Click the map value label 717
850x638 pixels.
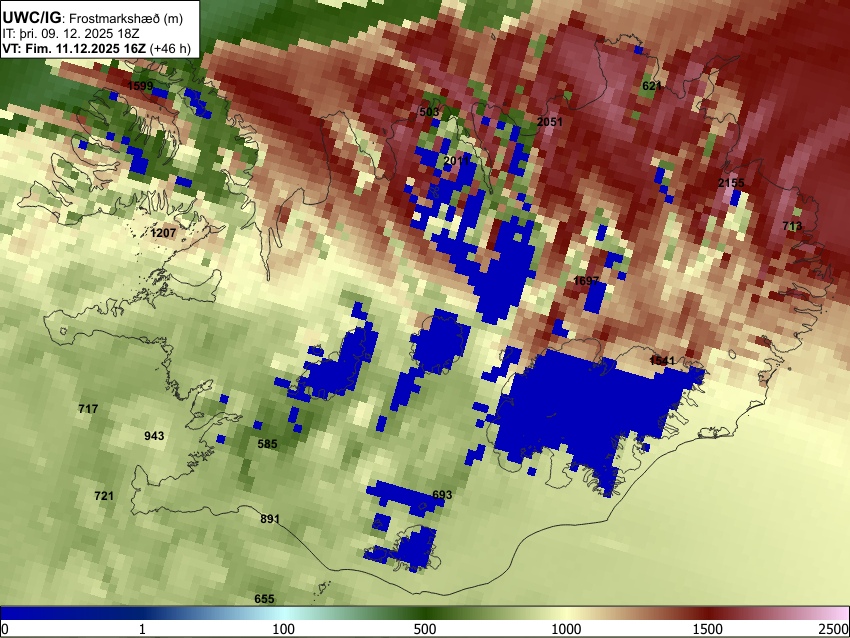88,408
